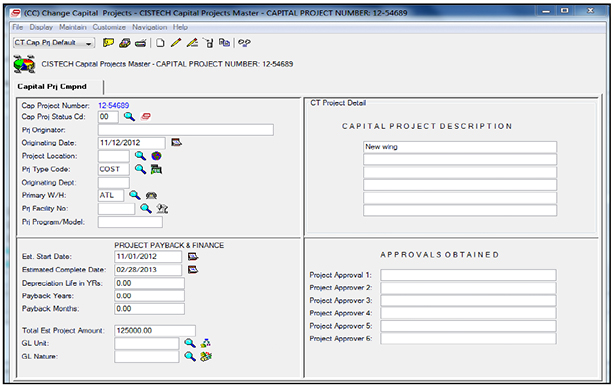
Task: Click the GL Nature field
Action: coord(147,356)
